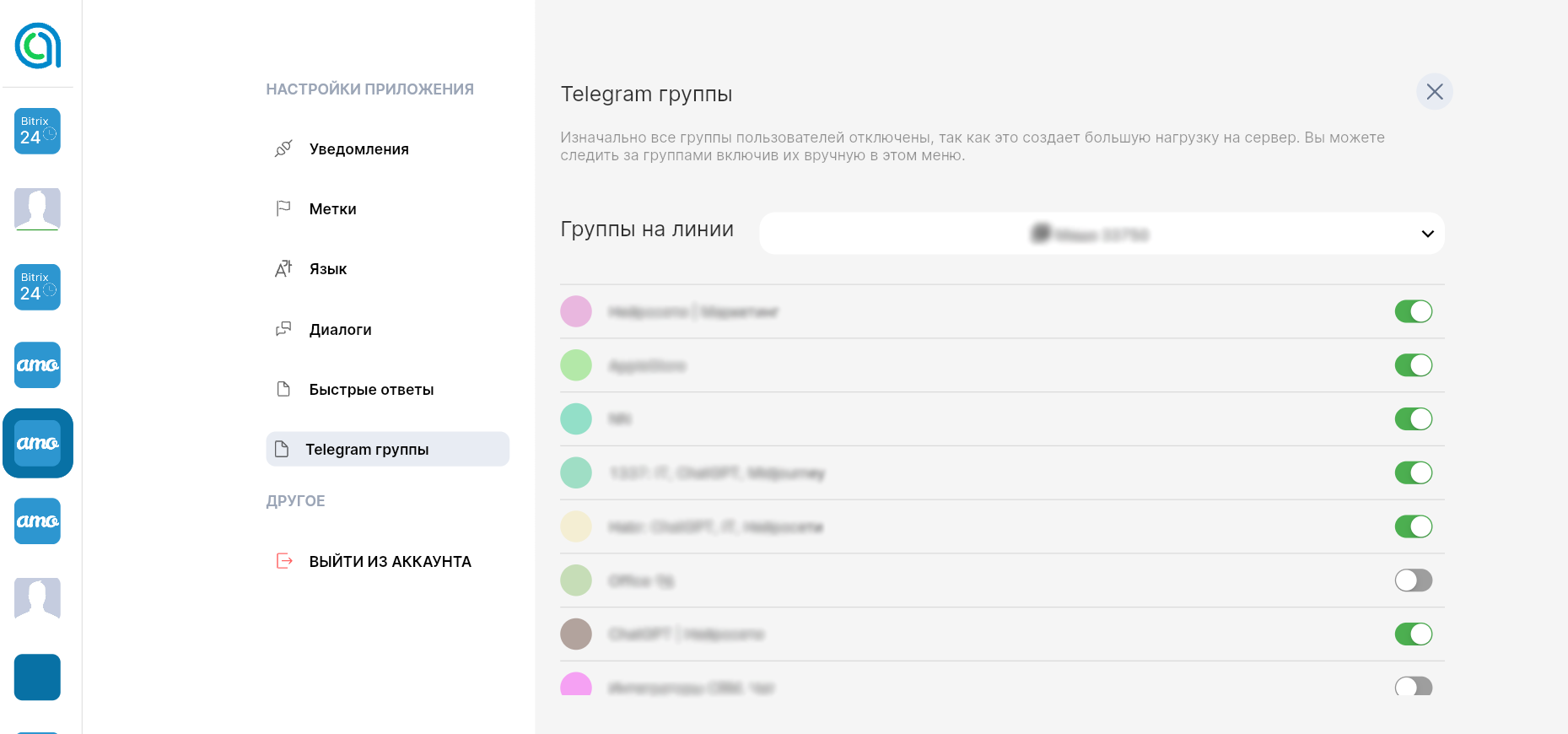Open the Язык language settings

click(327, 269)
